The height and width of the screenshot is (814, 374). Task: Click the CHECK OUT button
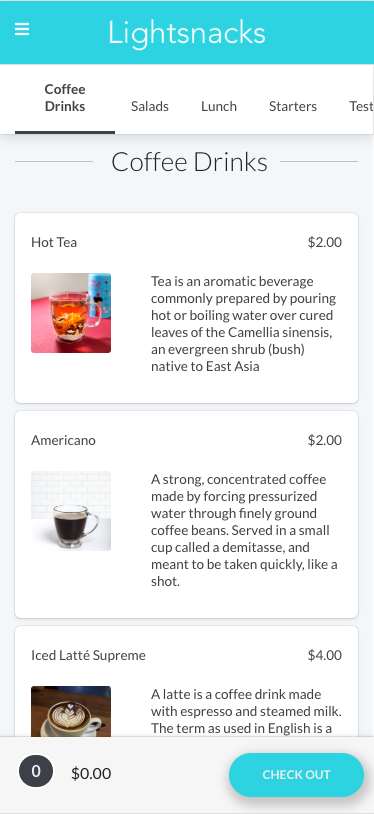pyautogui.click(x=296, y=775)
